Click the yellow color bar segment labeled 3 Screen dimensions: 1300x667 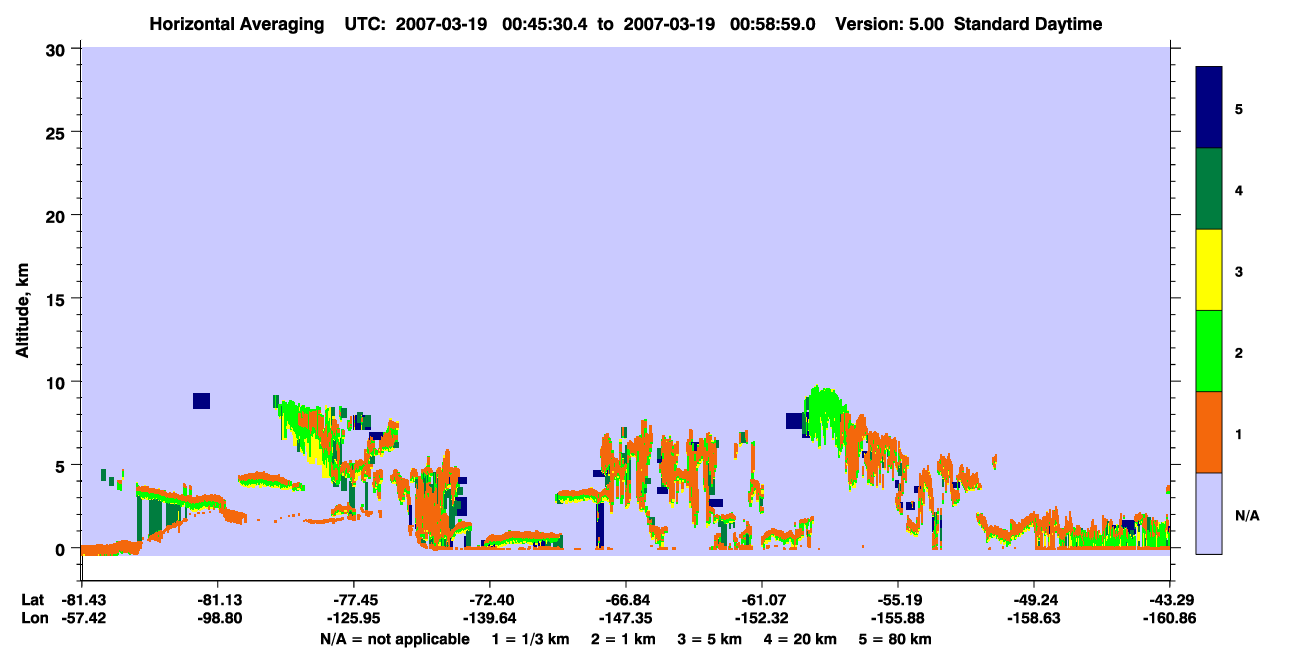(1209, 270)
